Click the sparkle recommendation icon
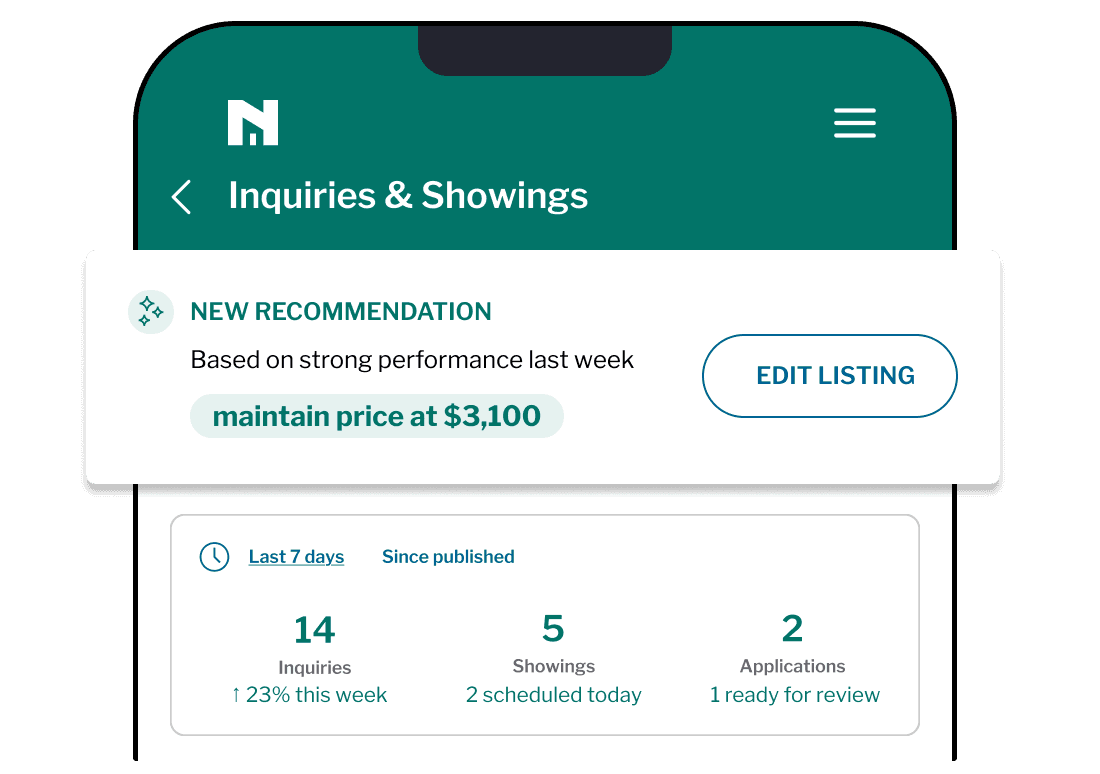The height and width of the screenshot is (774, 1100). coord(150,311)
